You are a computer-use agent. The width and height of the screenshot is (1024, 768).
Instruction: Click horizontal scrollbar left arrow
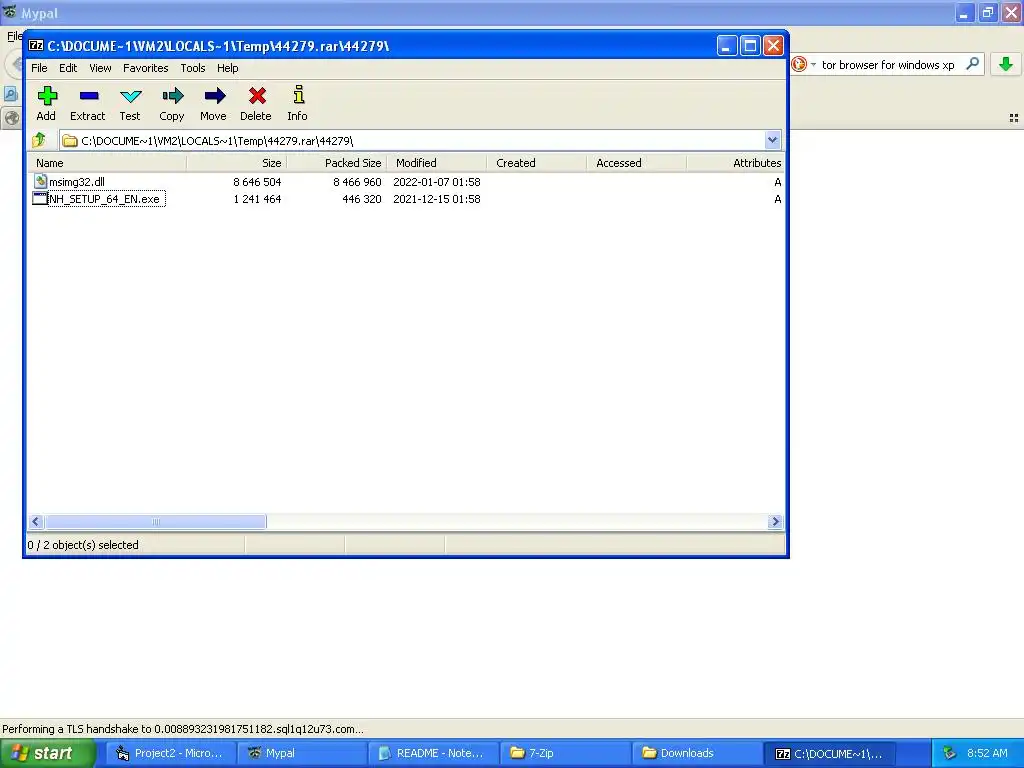36,521
